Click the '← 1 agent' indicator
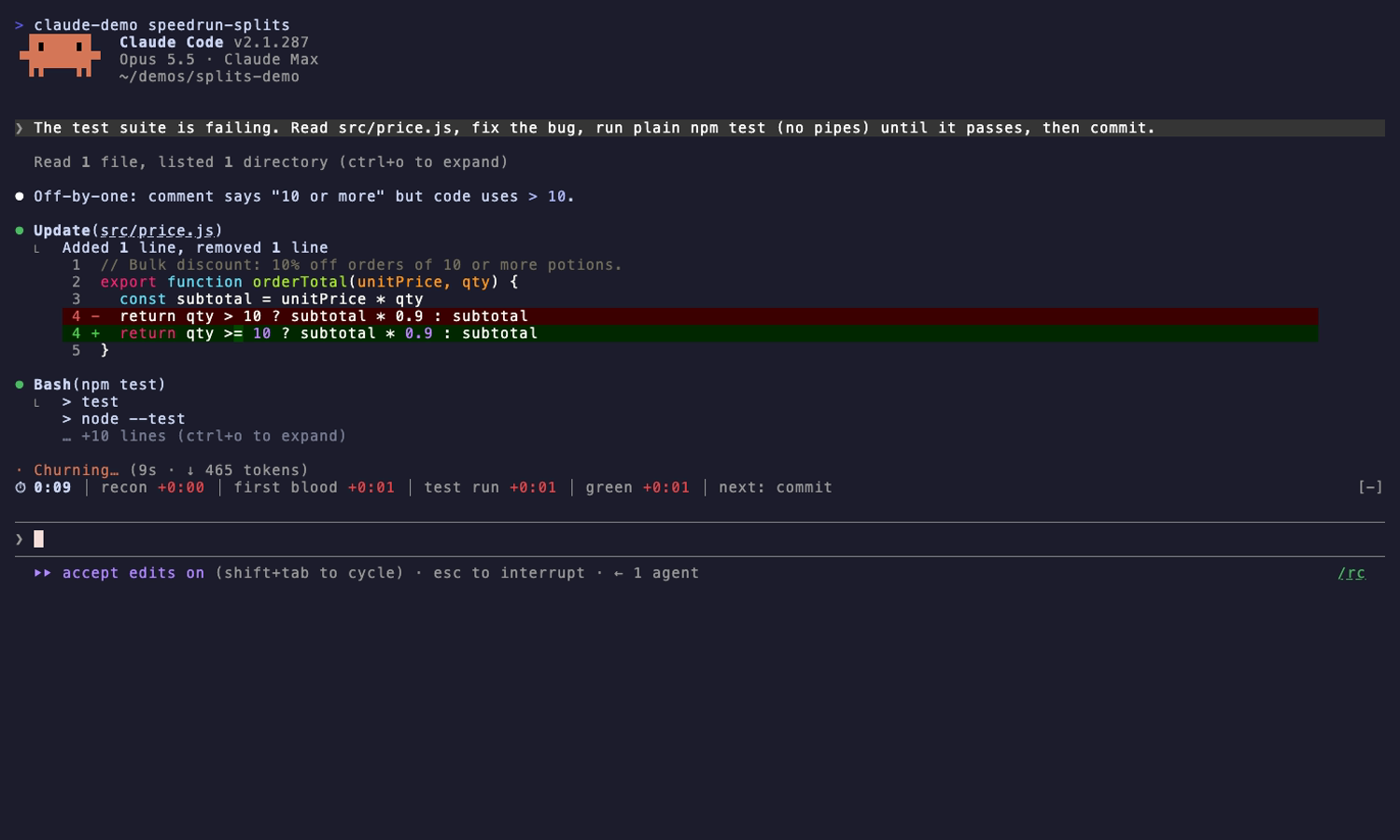 656,573
